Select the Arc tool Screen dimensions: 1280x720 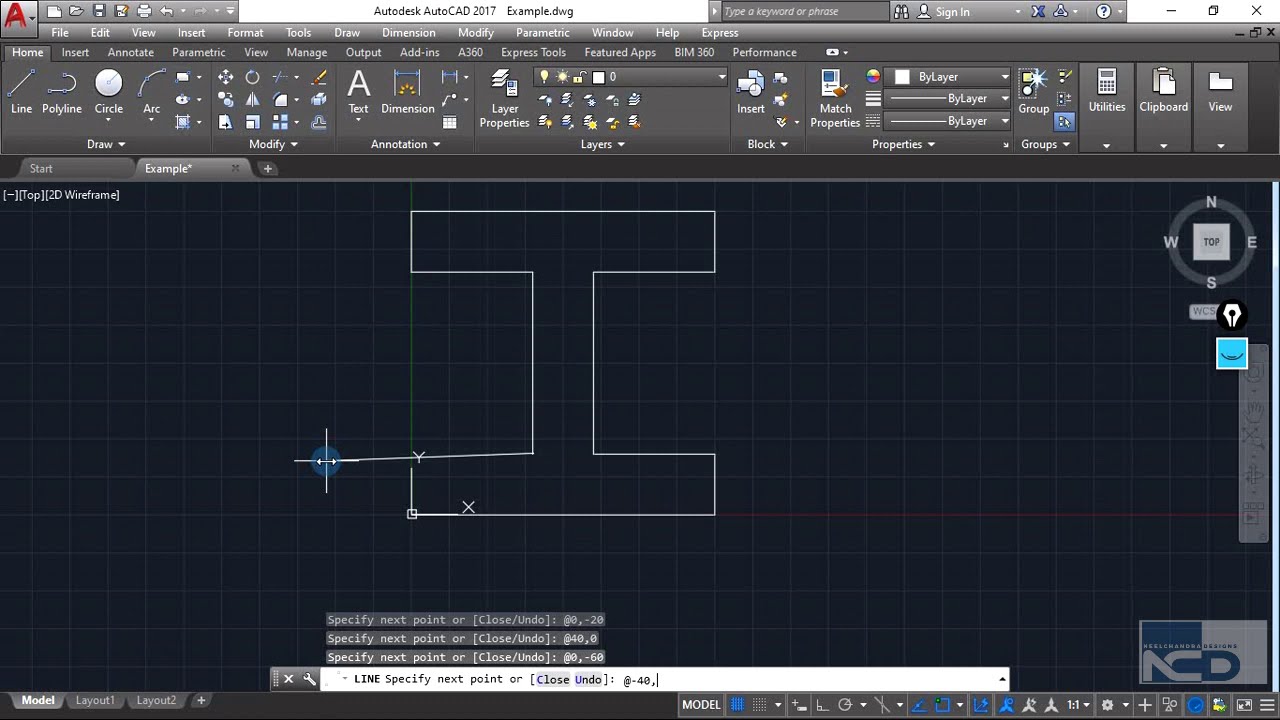tap(151, 92)
